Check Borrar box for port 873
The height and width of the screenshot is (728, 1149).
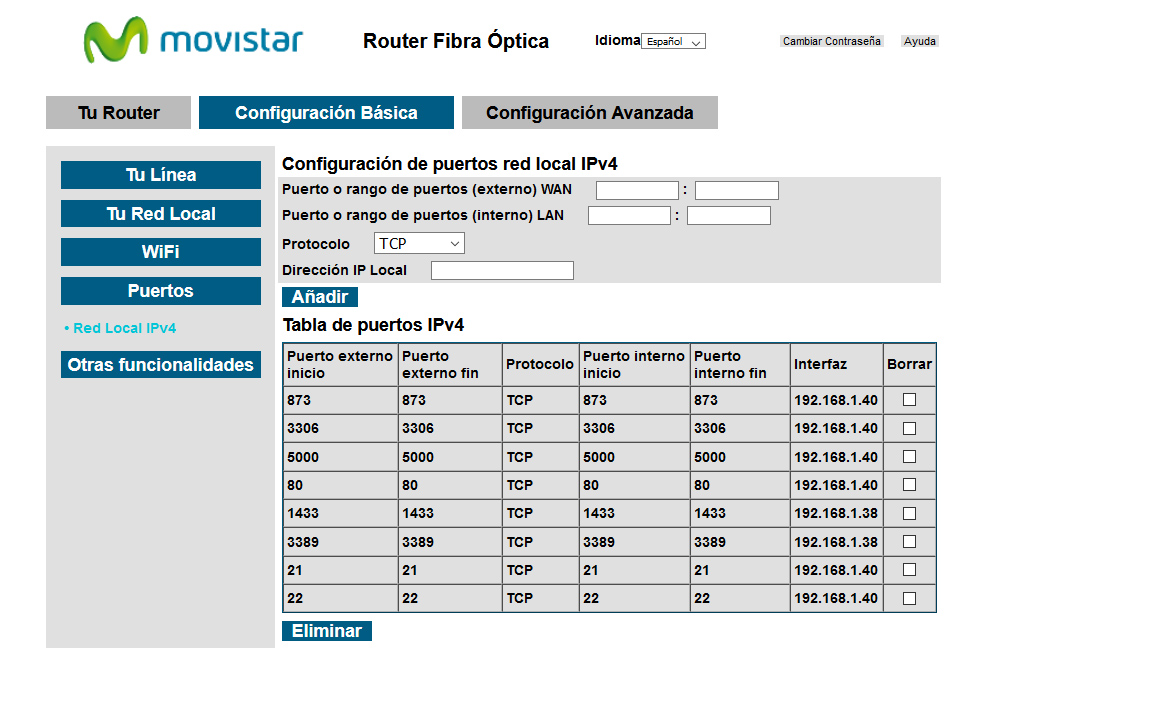coord(909,400)
